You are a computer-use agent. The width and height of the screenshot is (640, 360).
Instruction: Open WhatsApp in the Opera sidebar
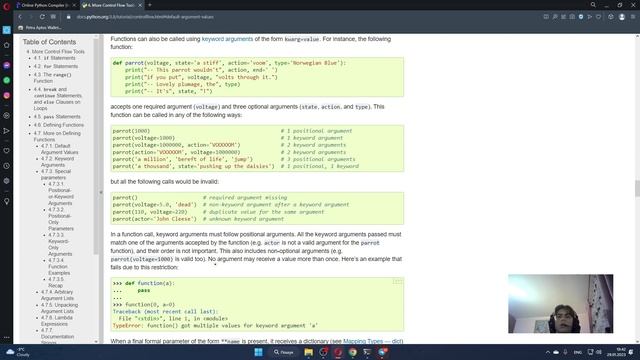point(7,80)
